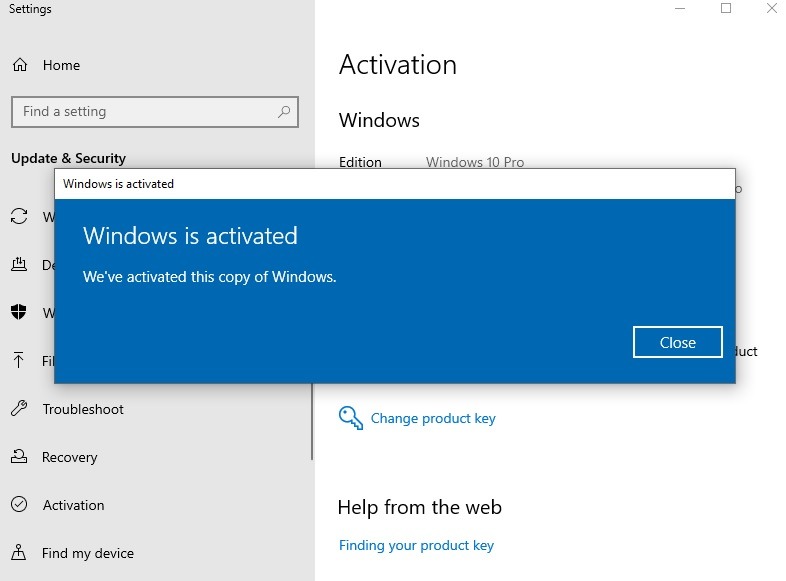
Task: Close the Windows is activated dialog
Action: (677, 342)
